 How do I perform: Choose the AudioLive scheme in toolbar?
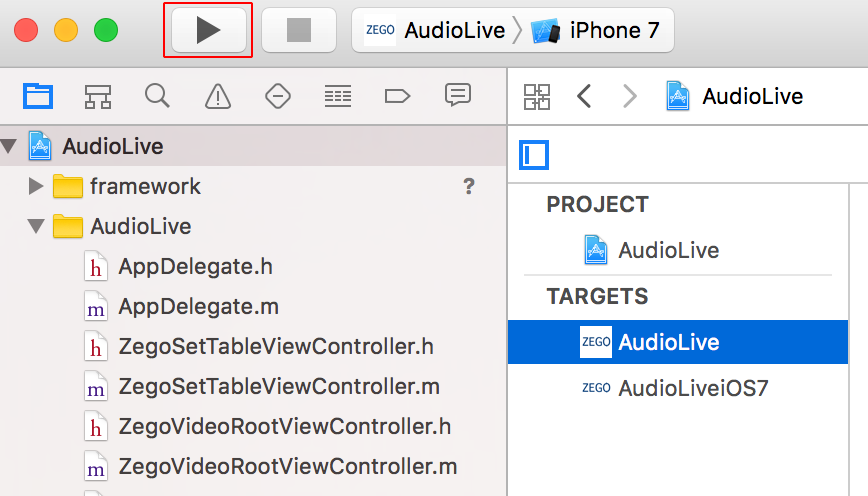click(435, 30)
